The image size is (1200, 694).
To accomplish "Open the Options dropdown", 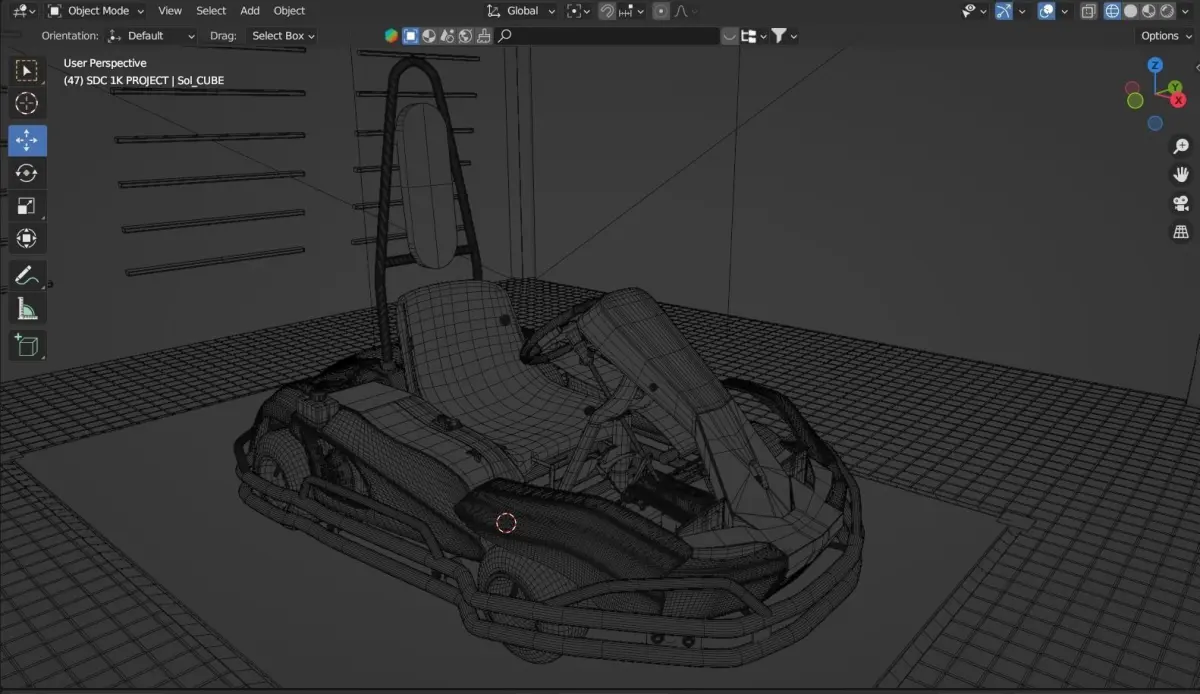I will click(1166, 36).
